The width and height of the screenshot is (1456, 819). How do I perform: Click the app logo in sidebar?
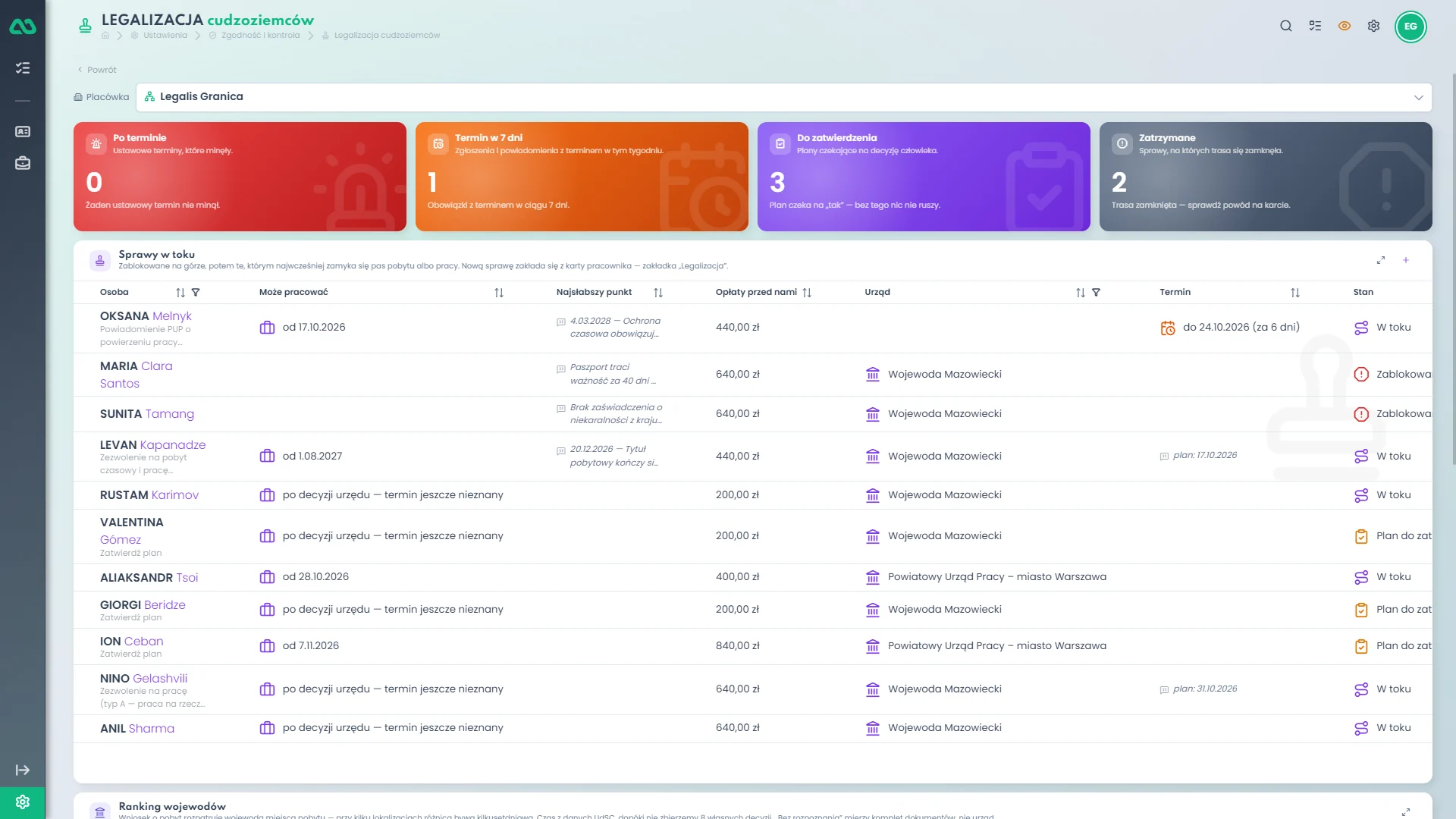[x=23, y=27]
